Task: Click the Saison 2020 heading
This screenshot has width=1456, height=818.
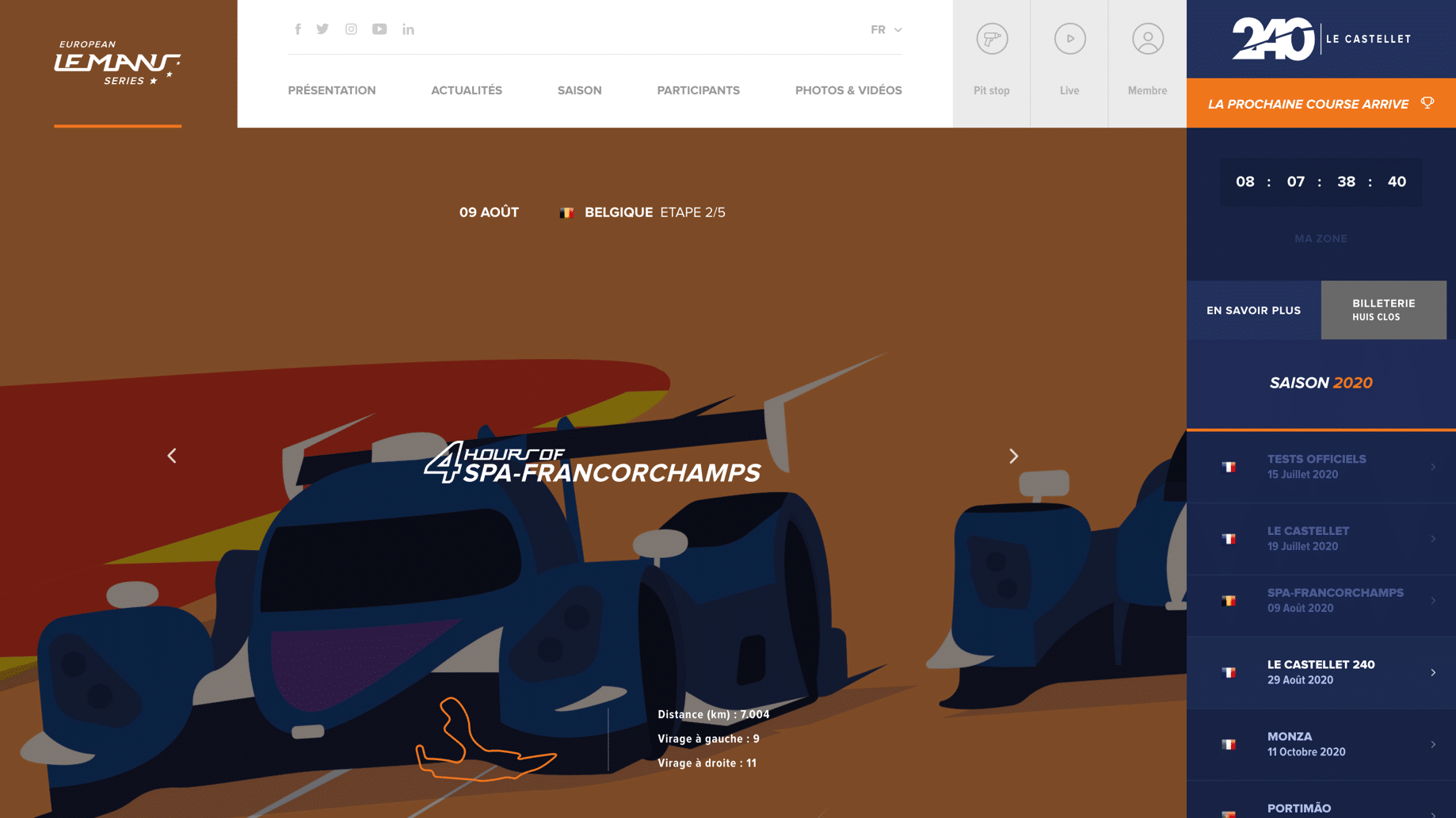Action: tap(1321, 383)
